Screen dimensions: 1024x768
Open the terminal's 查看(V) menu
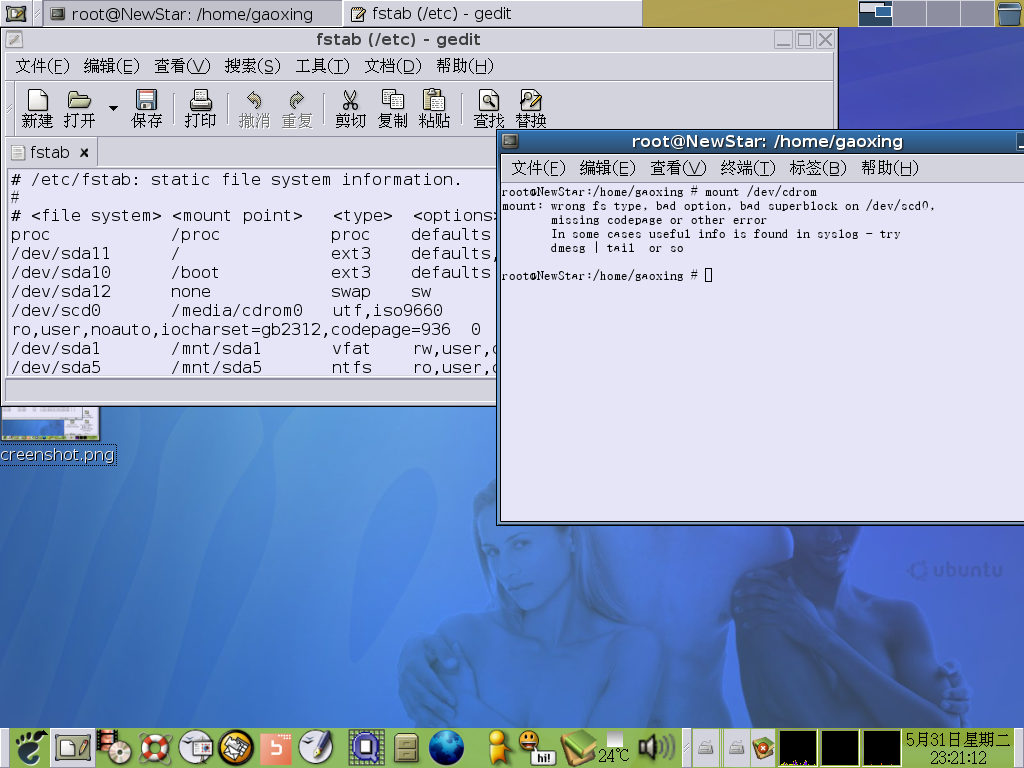678,168
